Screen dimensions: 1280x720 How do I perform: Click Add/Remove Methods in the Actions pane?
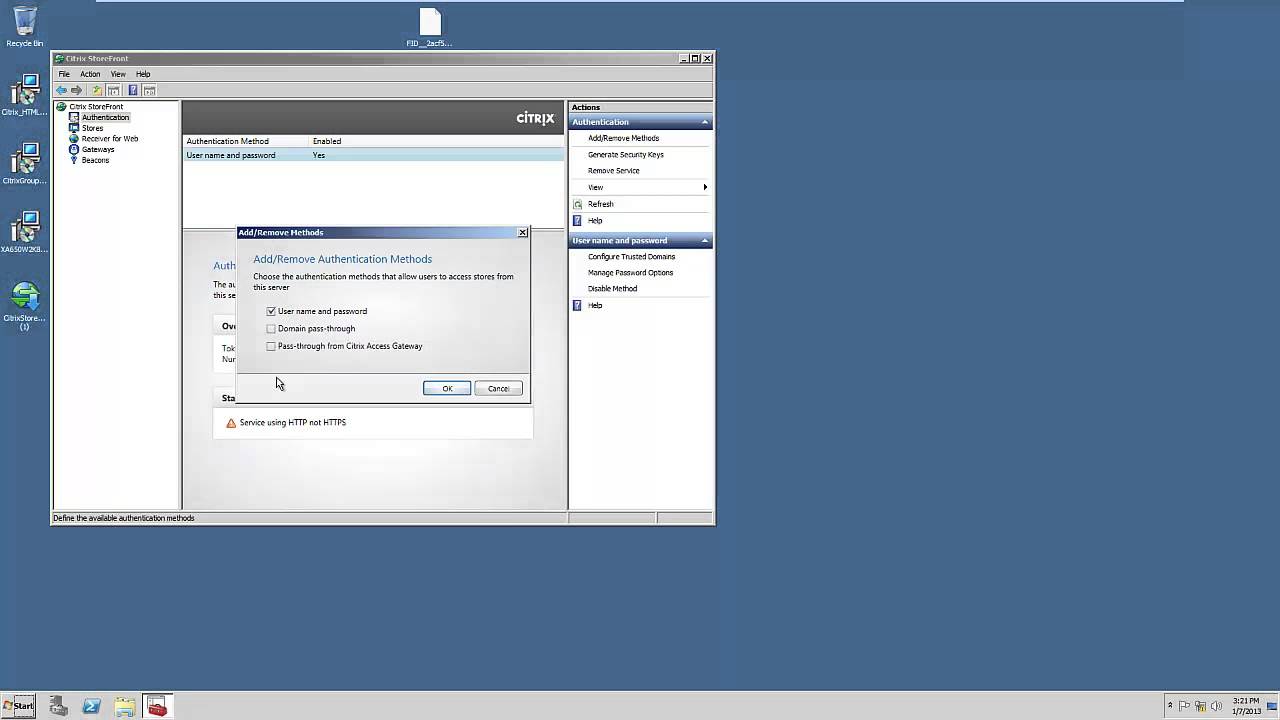tap(623, 138)
